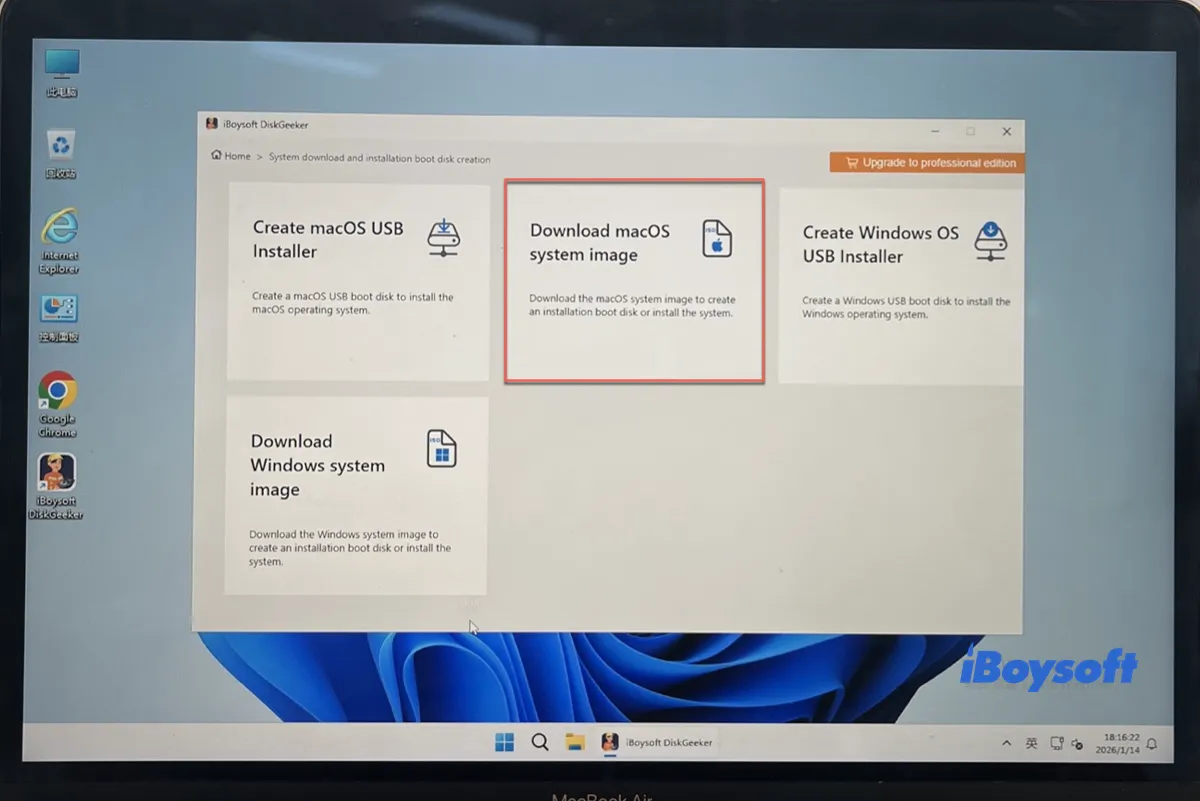The height and width of the screenshot is (801, 1200).
Task: Open Internet Explorer desktop shortcut
Action: (x=60, y=242)
